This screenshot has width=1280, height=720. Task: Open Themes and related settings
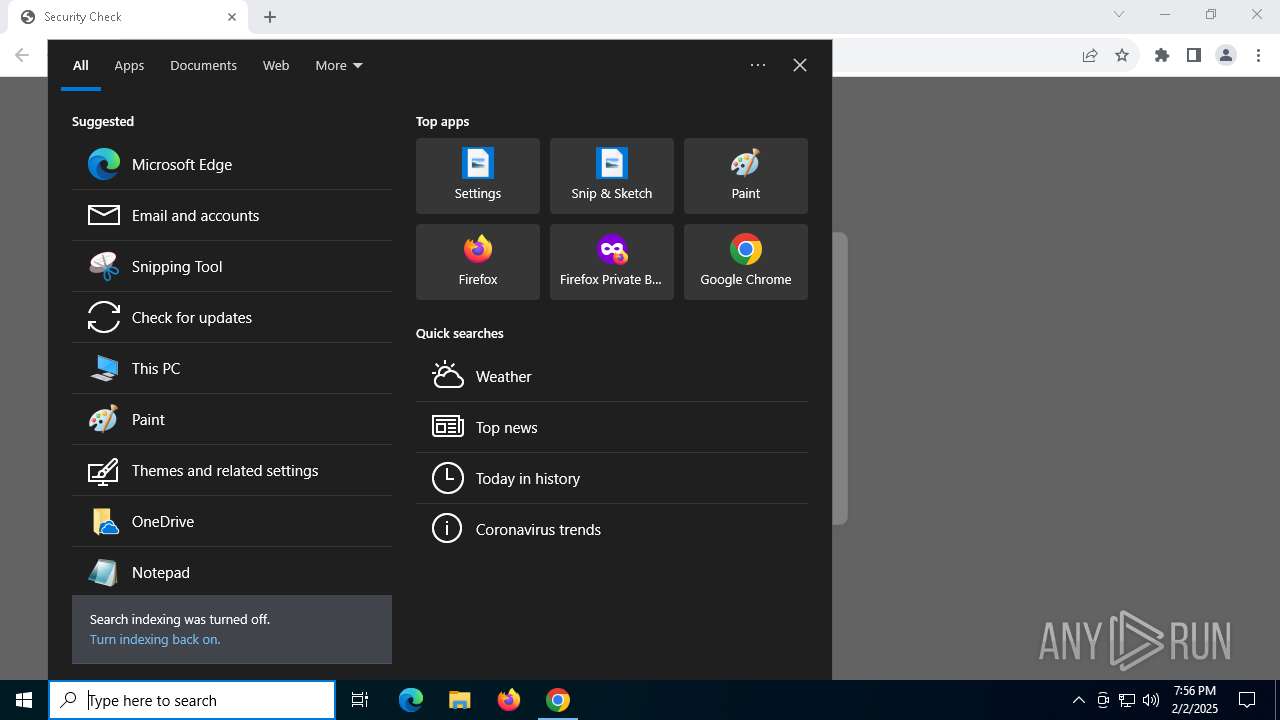(231, 470)
